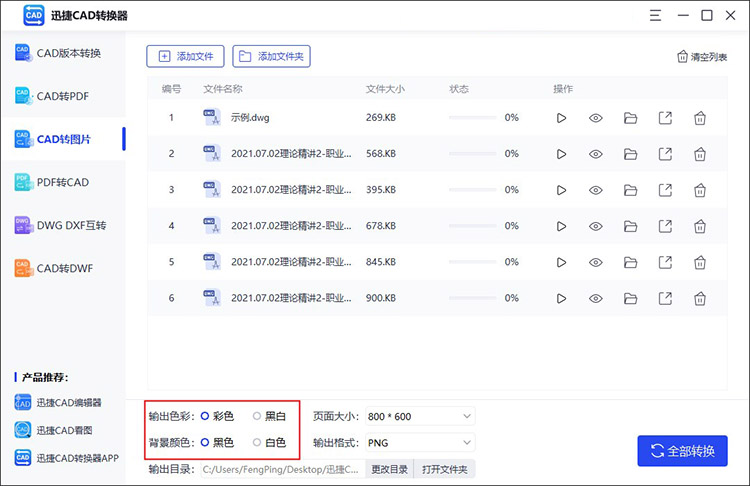Click the 文件大小 column header

pos(386,89)
